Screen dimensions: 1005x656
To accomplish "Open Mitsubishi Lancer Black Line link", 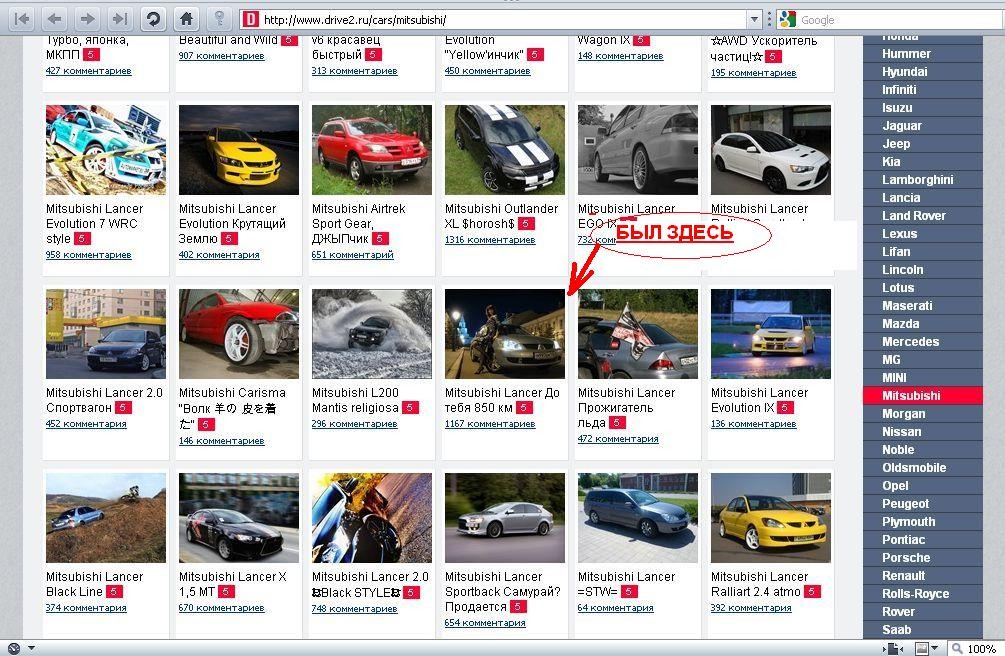I will click(94, 584).
